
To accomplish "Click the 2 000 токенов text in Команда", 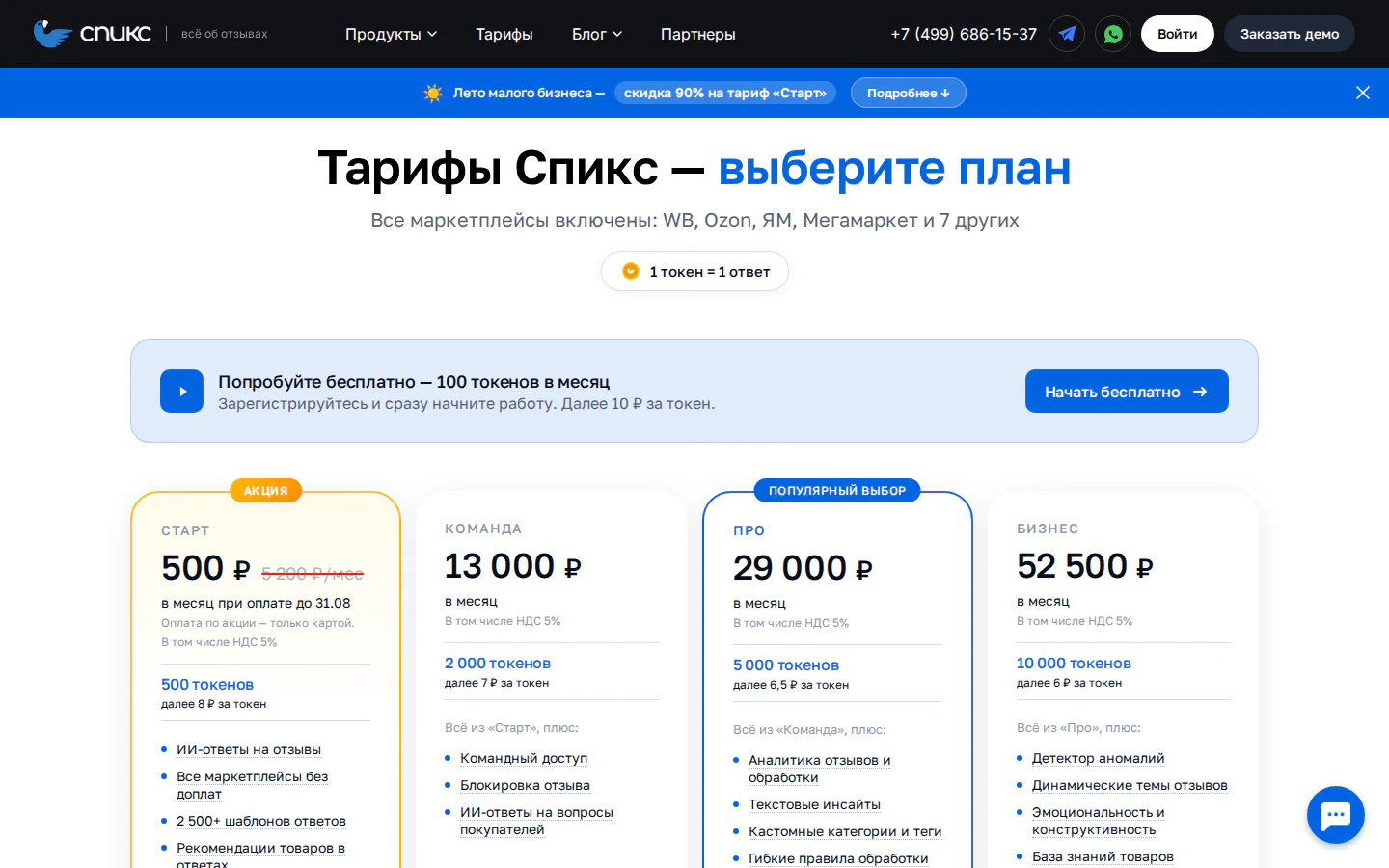I will pyautogui.click(x=498, y=663).
